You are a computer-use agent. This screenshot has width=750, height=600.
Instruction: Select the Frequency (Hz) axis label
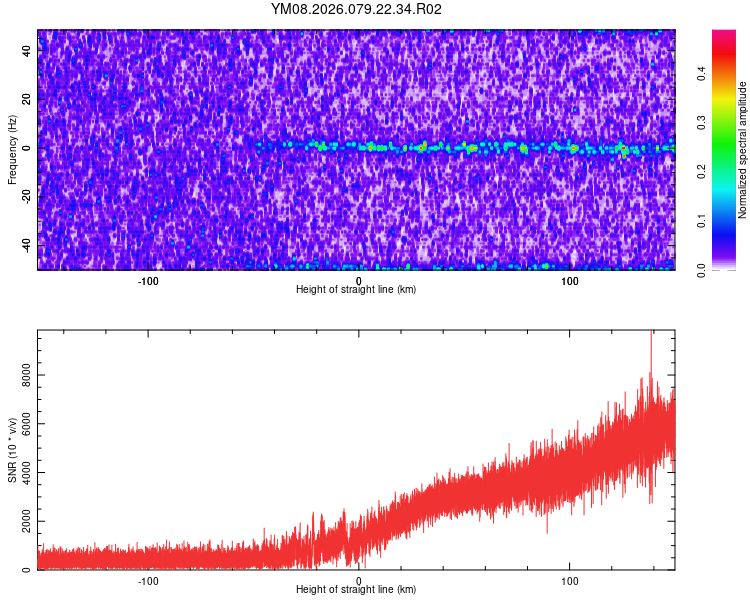click(12, 150)
